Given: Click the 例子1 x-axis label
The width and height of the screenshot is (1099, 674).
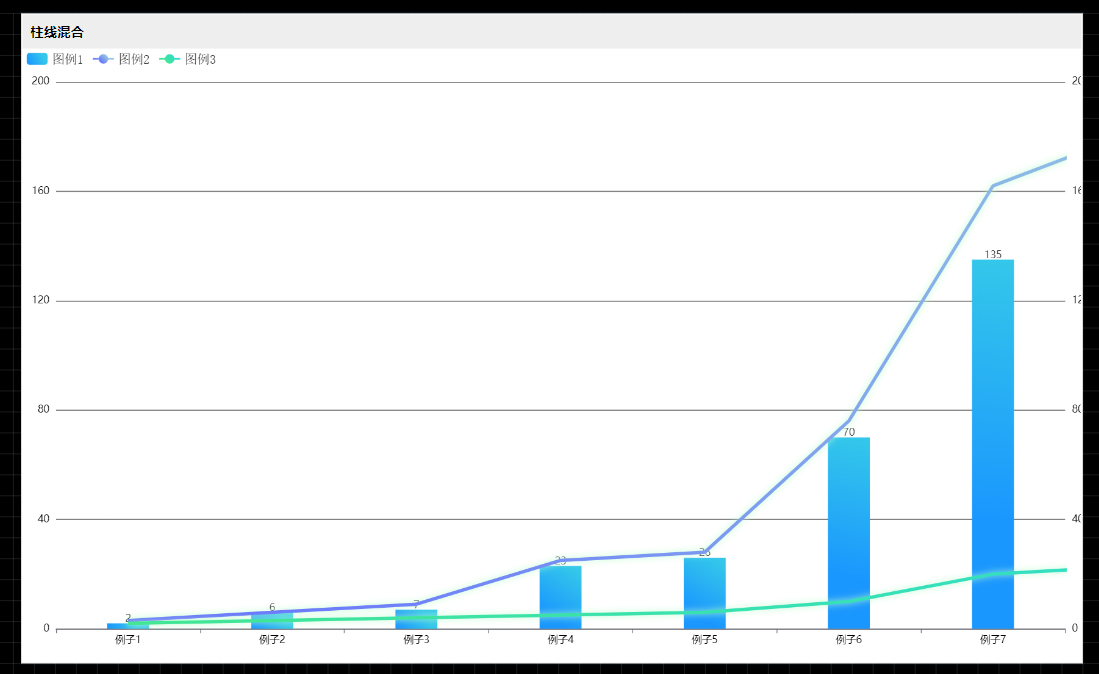Looking at the screenshot, I should tap(128, 640).
